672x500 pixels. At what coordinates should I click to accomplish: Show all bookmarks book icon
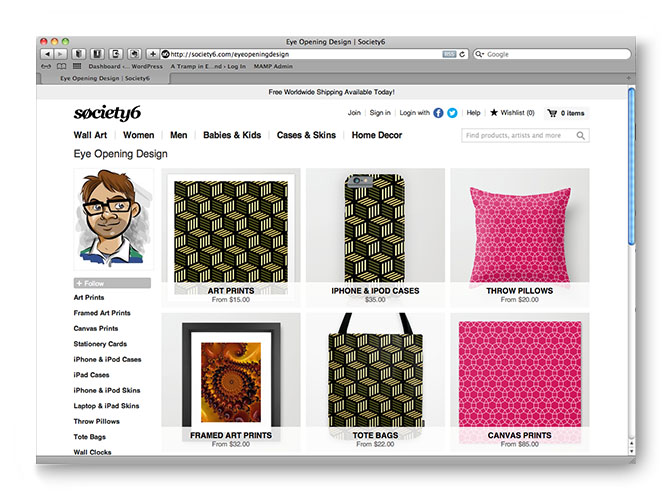click(62, 66)
